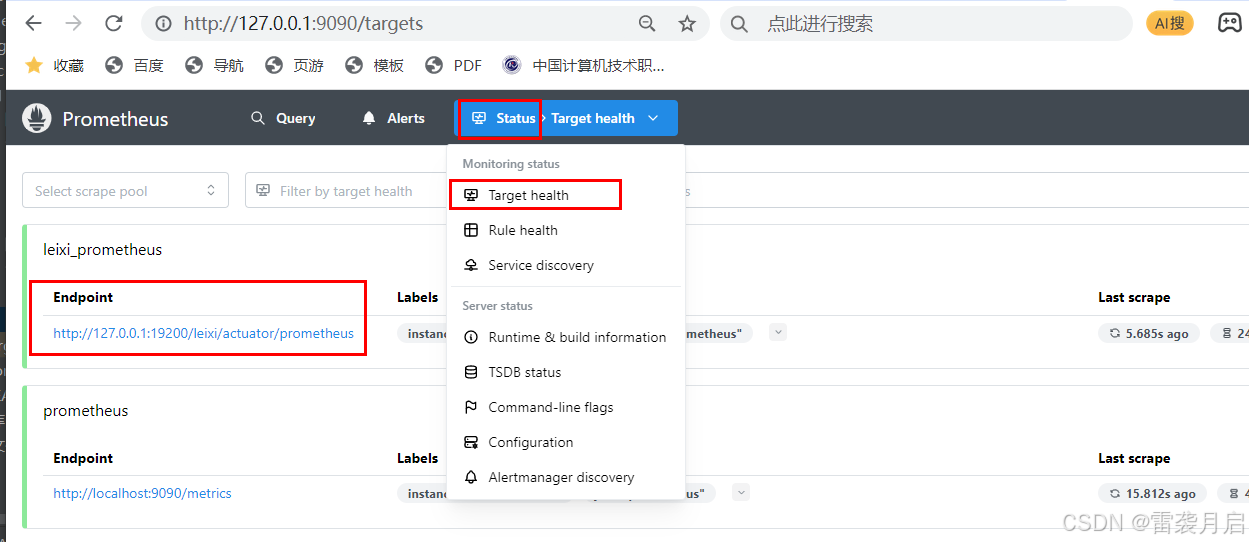The width and height of the screenshot is (1249, 542).
Task: Select Service discovery in the Status menu
Action: [x=566, y=265]
